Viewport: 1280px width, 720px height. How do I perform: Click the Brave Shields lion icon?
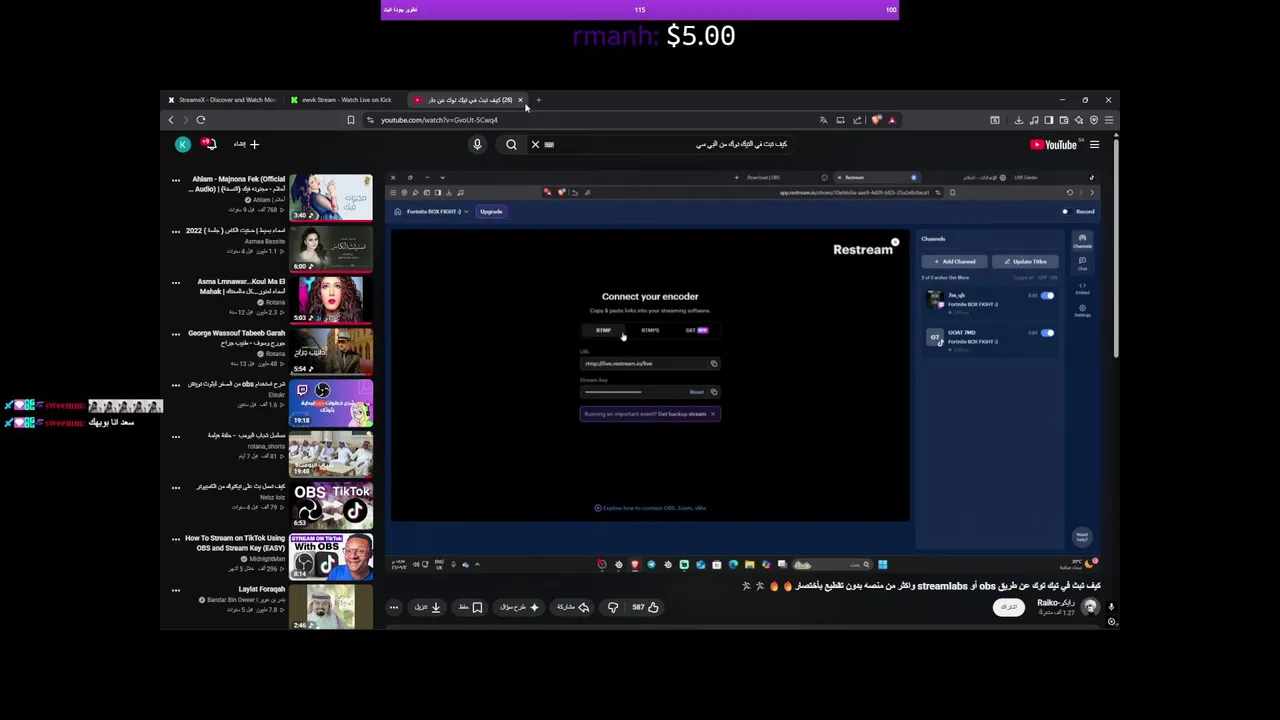point(876,120)
